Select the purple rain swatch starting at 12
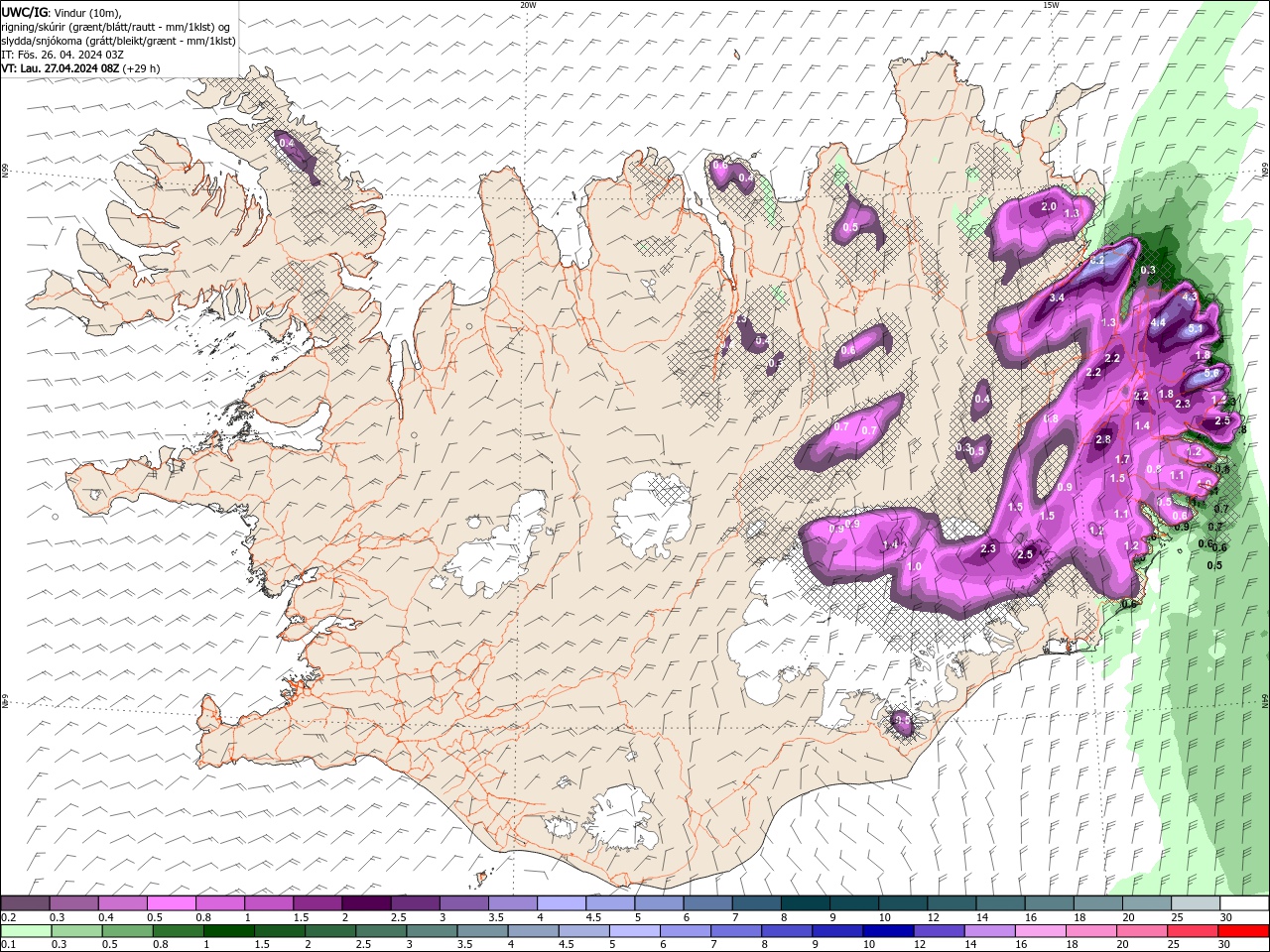This screenshot has width=1270, height=952. (x=939, y=931)
